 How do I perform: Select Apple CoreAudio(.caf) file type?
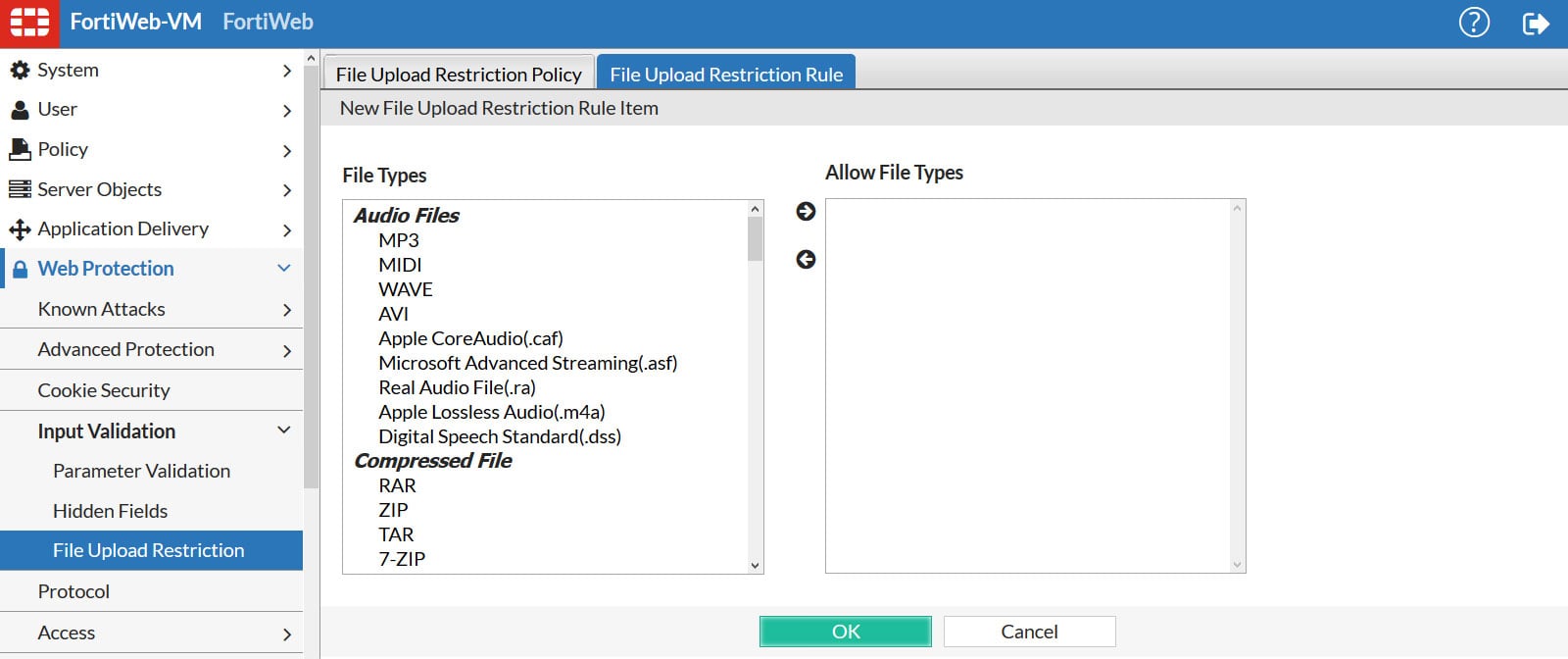point(470,338)
